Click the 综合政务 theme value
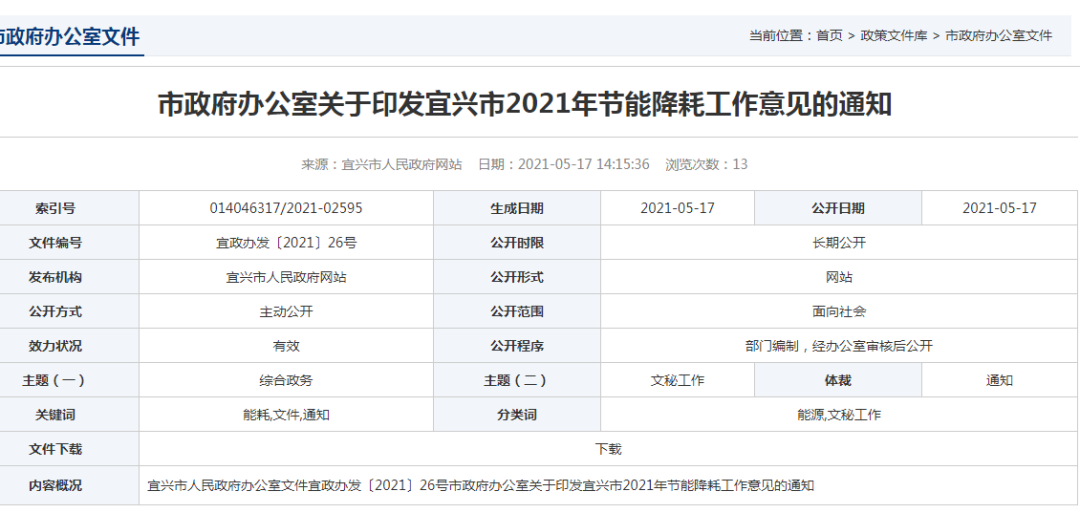The height and width of the screenshot is (513, 1080). [x=286, y=380]
